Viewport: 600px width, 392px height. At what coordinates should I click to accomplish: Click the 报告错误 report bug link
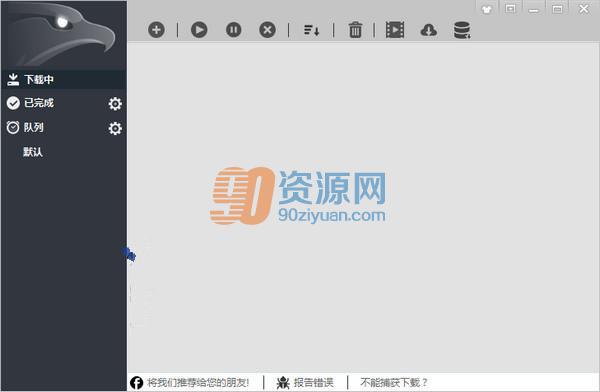point(305,382)
